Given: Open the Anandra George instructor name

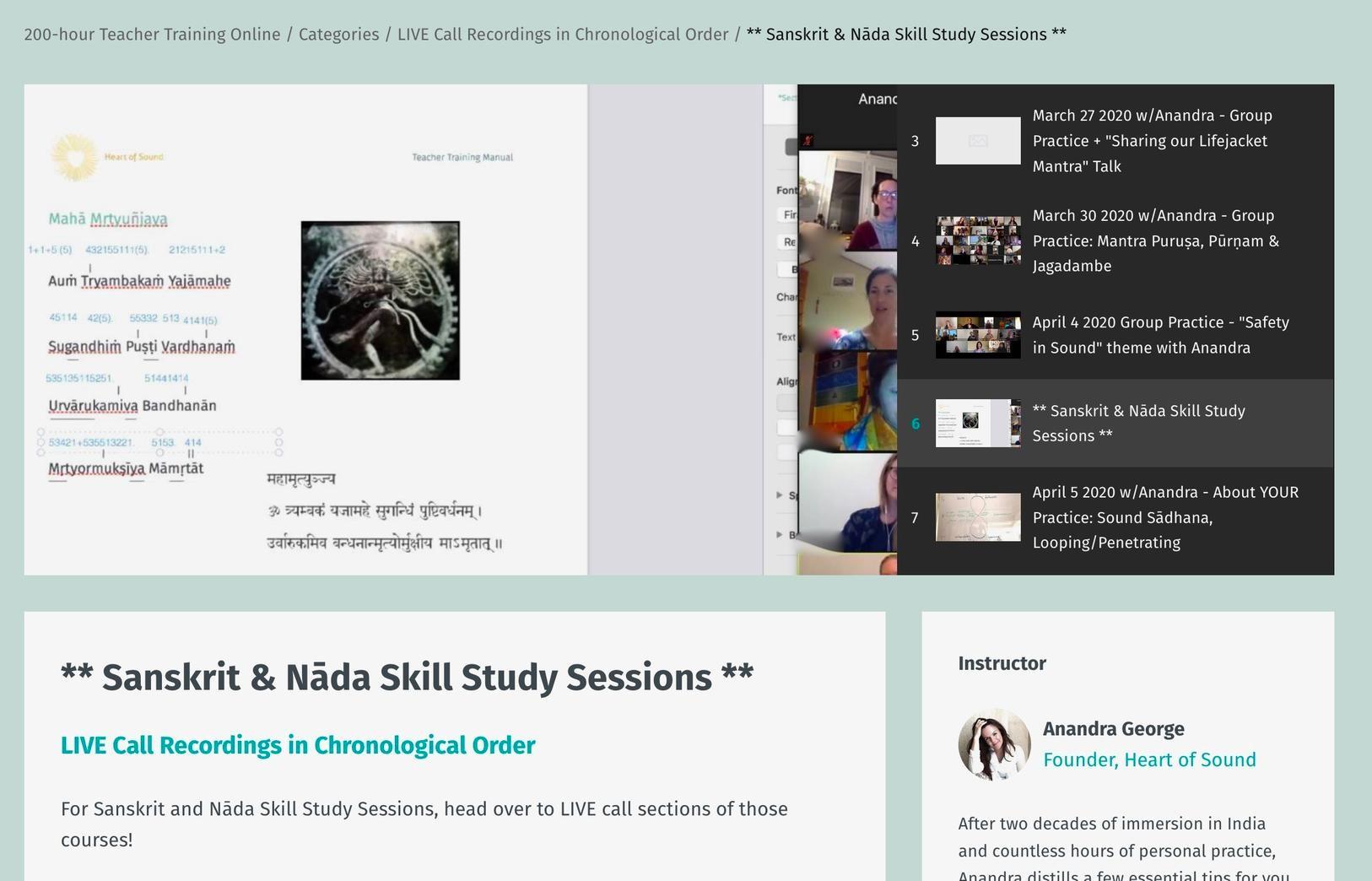Looking at the screenshot, I should pyautogui.click(x=1113, y=729).
